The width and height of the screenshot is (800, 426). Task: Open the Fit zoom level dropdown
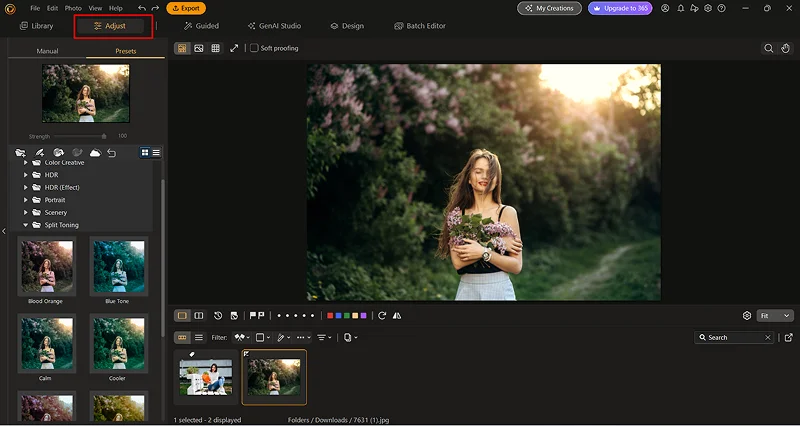(775, 316)
